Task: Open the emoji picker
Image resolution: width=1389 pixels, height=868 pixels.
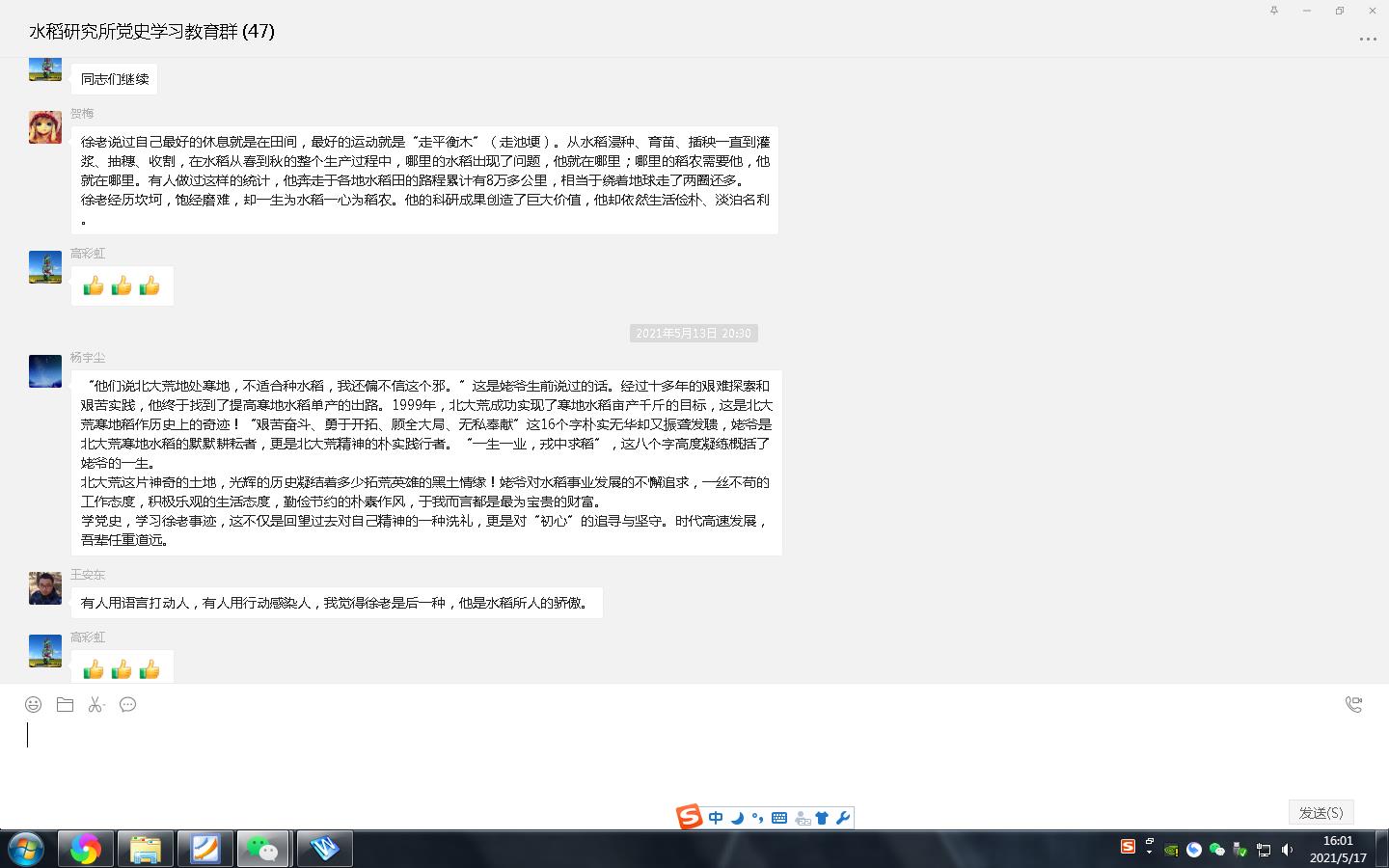Action: point(34,705)
